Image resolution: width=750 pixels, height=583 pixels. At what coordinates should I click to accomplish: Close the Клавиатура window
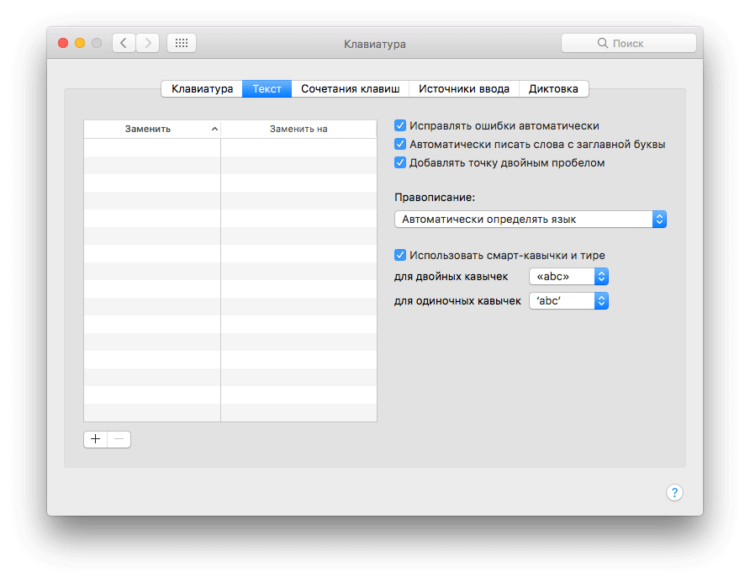tap(63, 43)
